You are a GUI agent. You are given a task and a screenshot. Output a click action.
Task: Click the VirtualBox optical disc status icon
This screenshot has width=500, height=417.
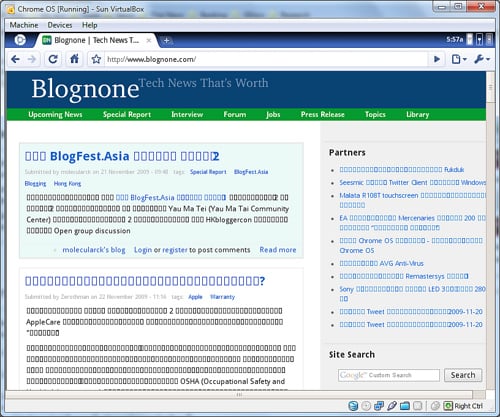pyautogui.click(x=366, y=406)
